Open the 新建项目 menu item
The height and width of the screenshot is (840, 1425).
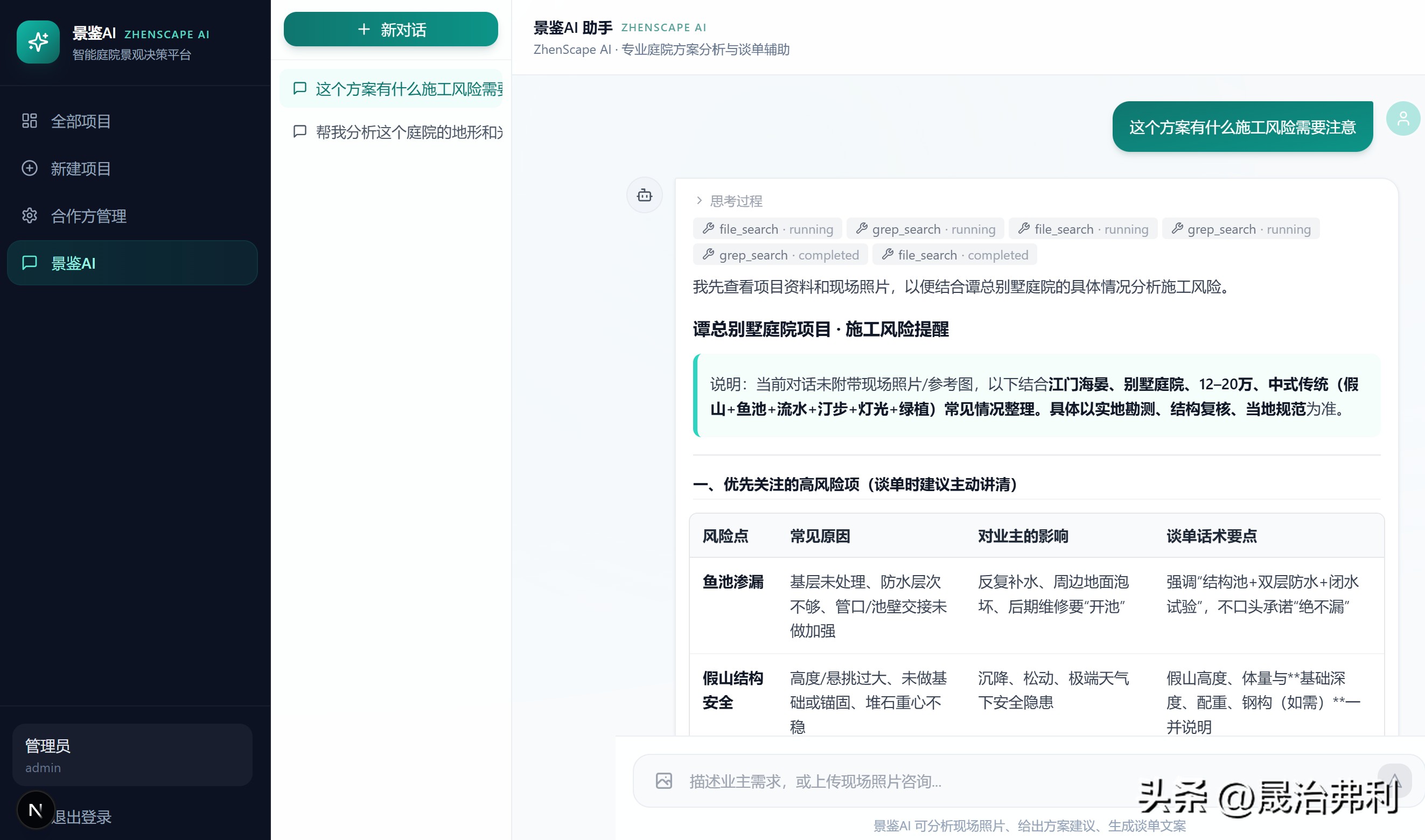pyautogui.click(x=132, y=168)
